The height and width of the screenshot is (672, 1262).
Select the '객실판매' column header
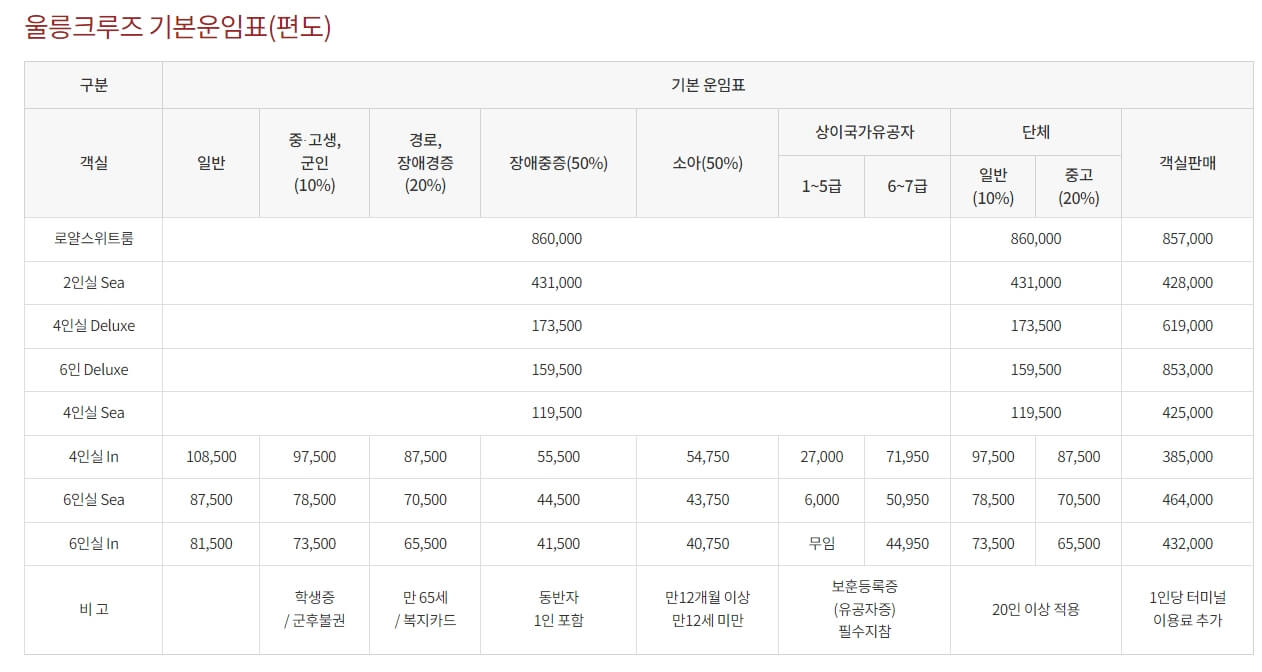click(x=1187, y=163)
